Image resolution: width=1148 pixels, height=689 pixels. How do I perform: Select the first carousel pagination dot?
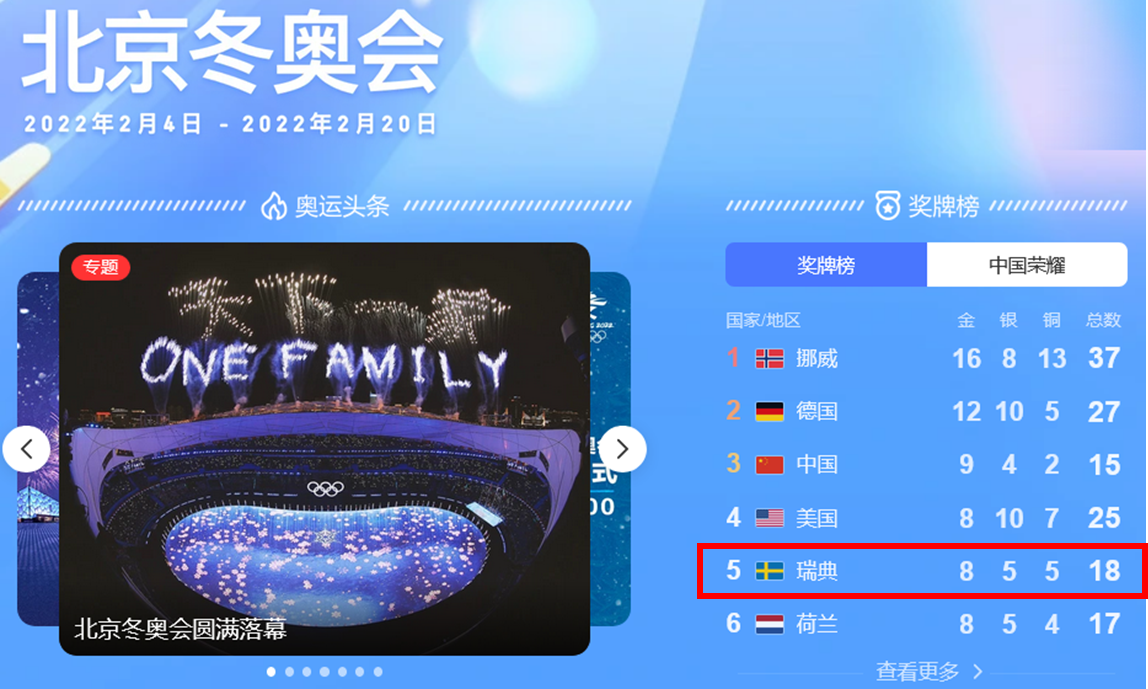272,671
